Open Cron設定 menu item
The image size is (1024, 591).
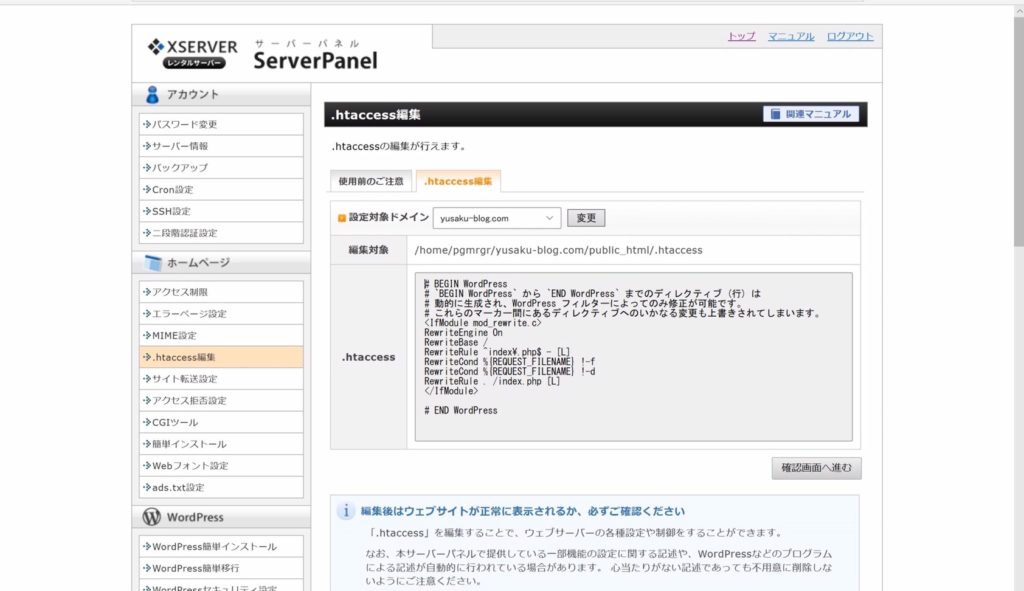click(x=221, y=189)
